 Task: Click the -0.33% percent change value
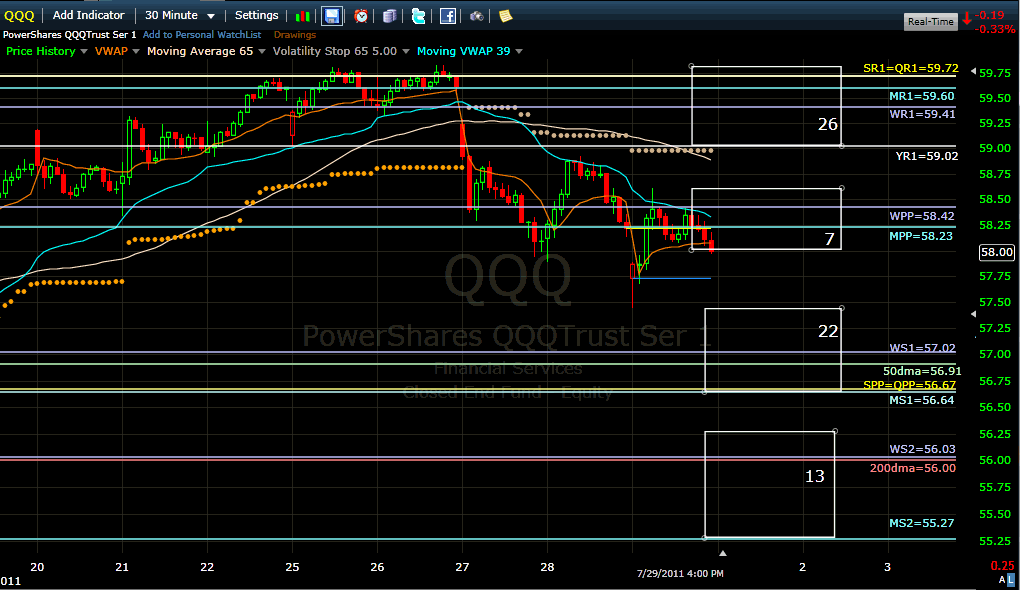click(x=995, y=29)
